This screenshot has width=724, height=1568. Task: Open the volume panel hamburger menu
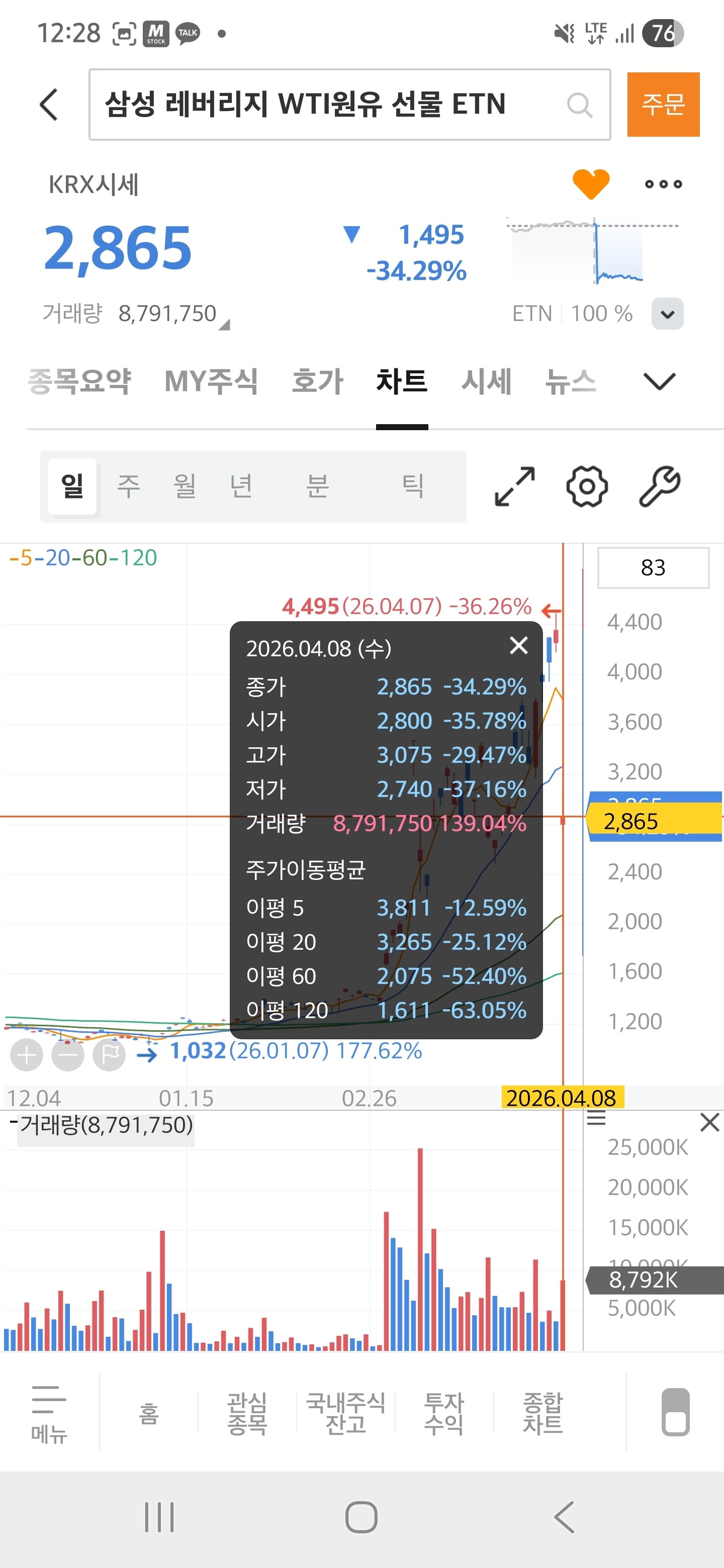click(x=596, y=1118)
